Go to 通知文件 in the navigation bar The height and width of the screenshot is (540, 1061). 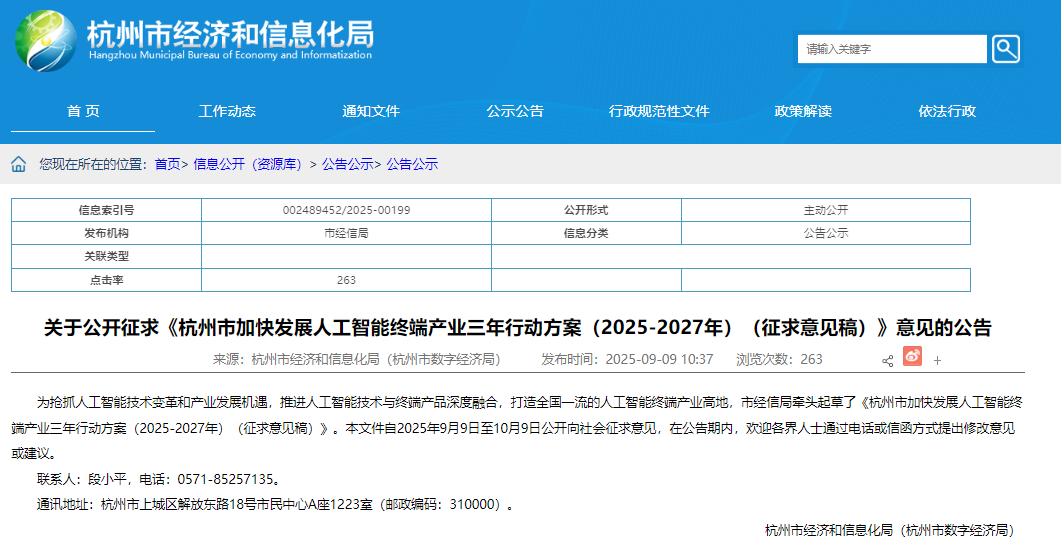click(371, 111)
